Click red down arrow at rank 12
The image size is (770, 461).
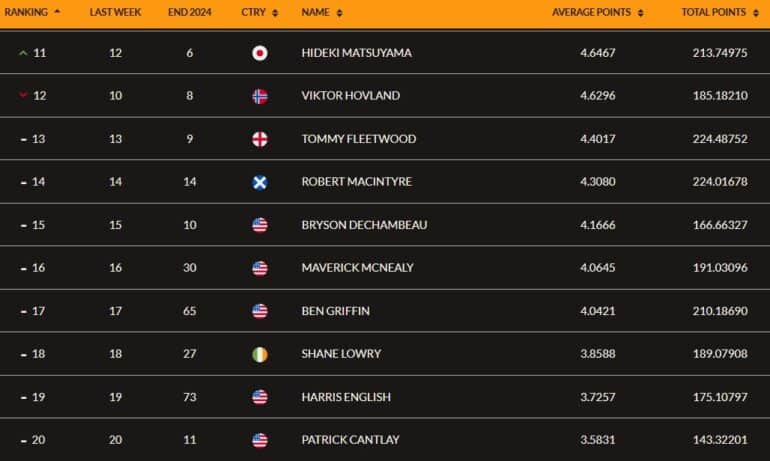click(x=23, y=95)
